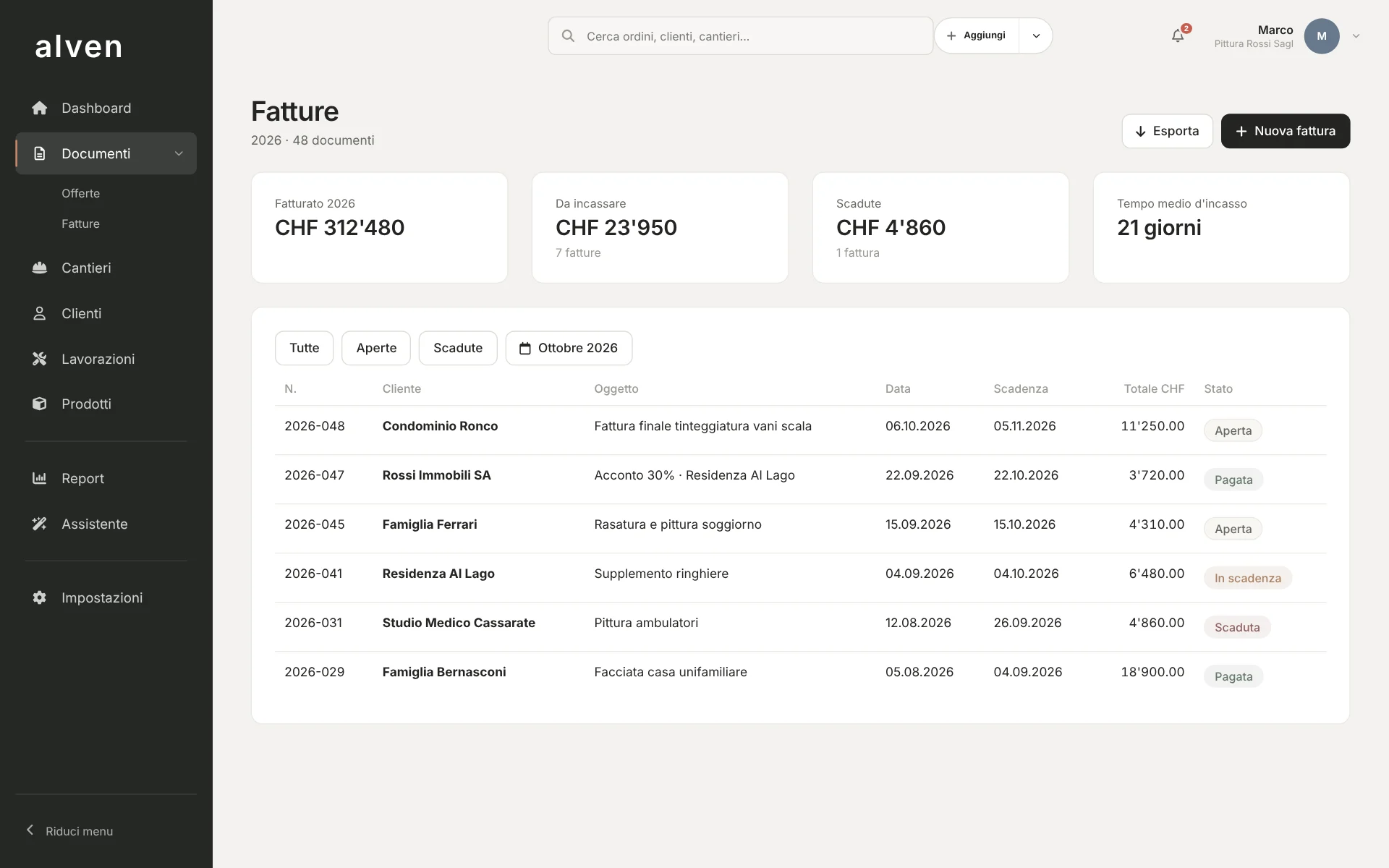Open the notifications bell
Image resolution: width=1389 pixels, height=868 pixels.
pos(1178,35)
